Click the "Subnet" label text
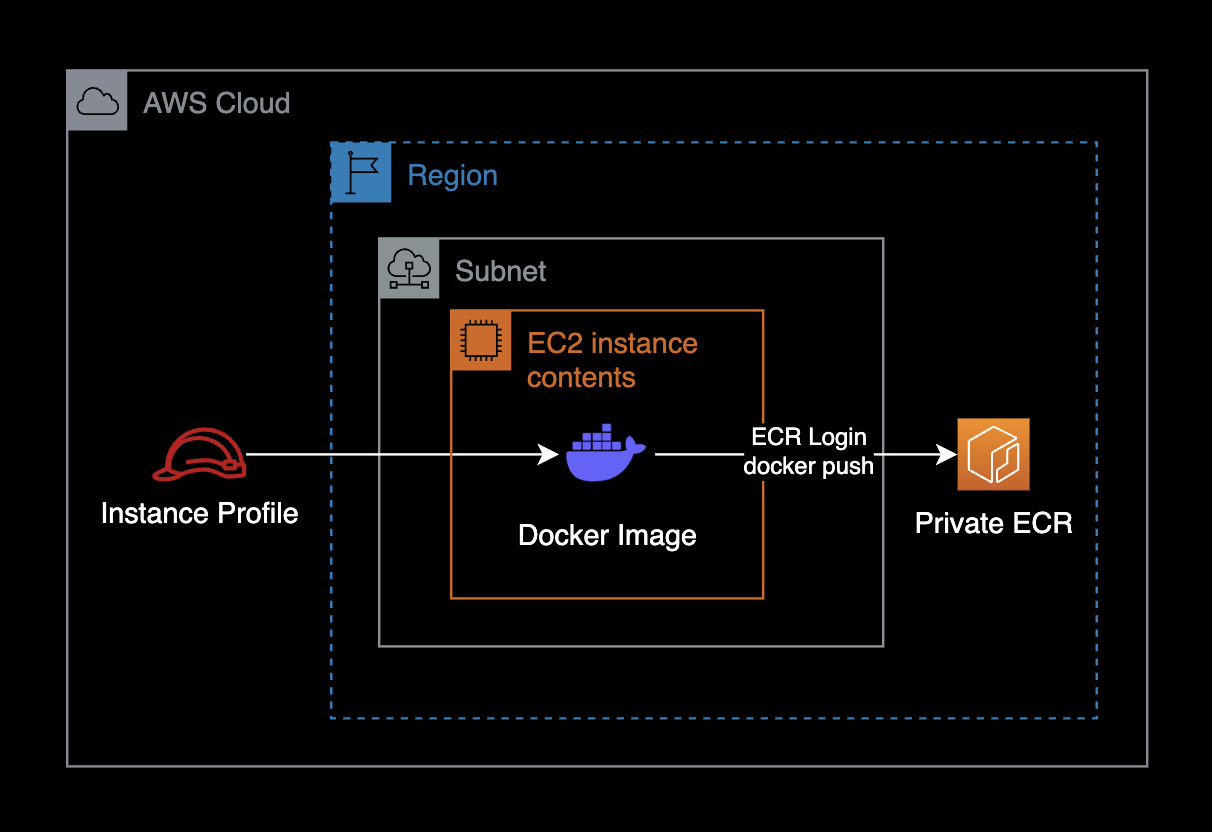Image resolution: width=1212 pixels, height=832 pixels. coord(501,271)
